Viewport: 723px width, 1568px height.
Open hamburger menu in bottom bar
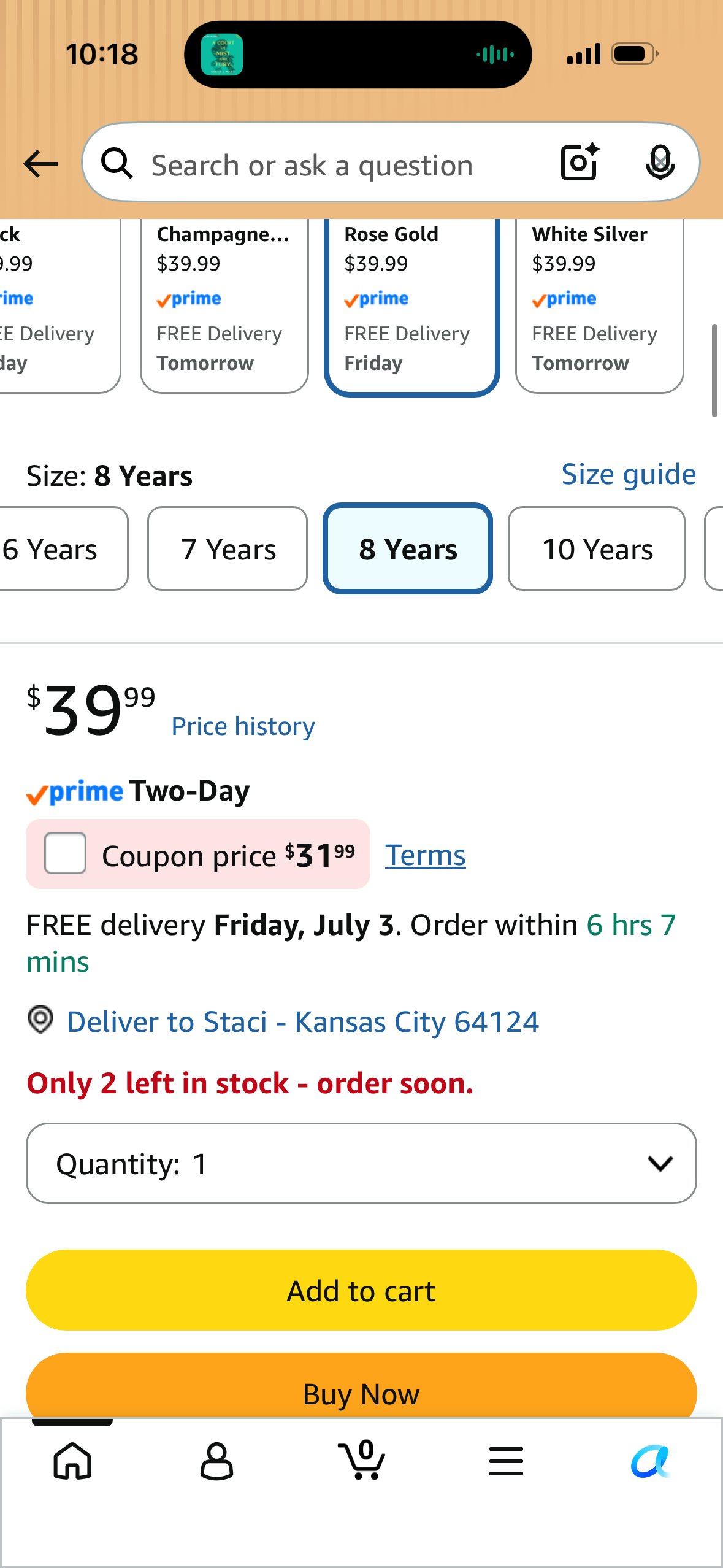tap(506, 1461)
